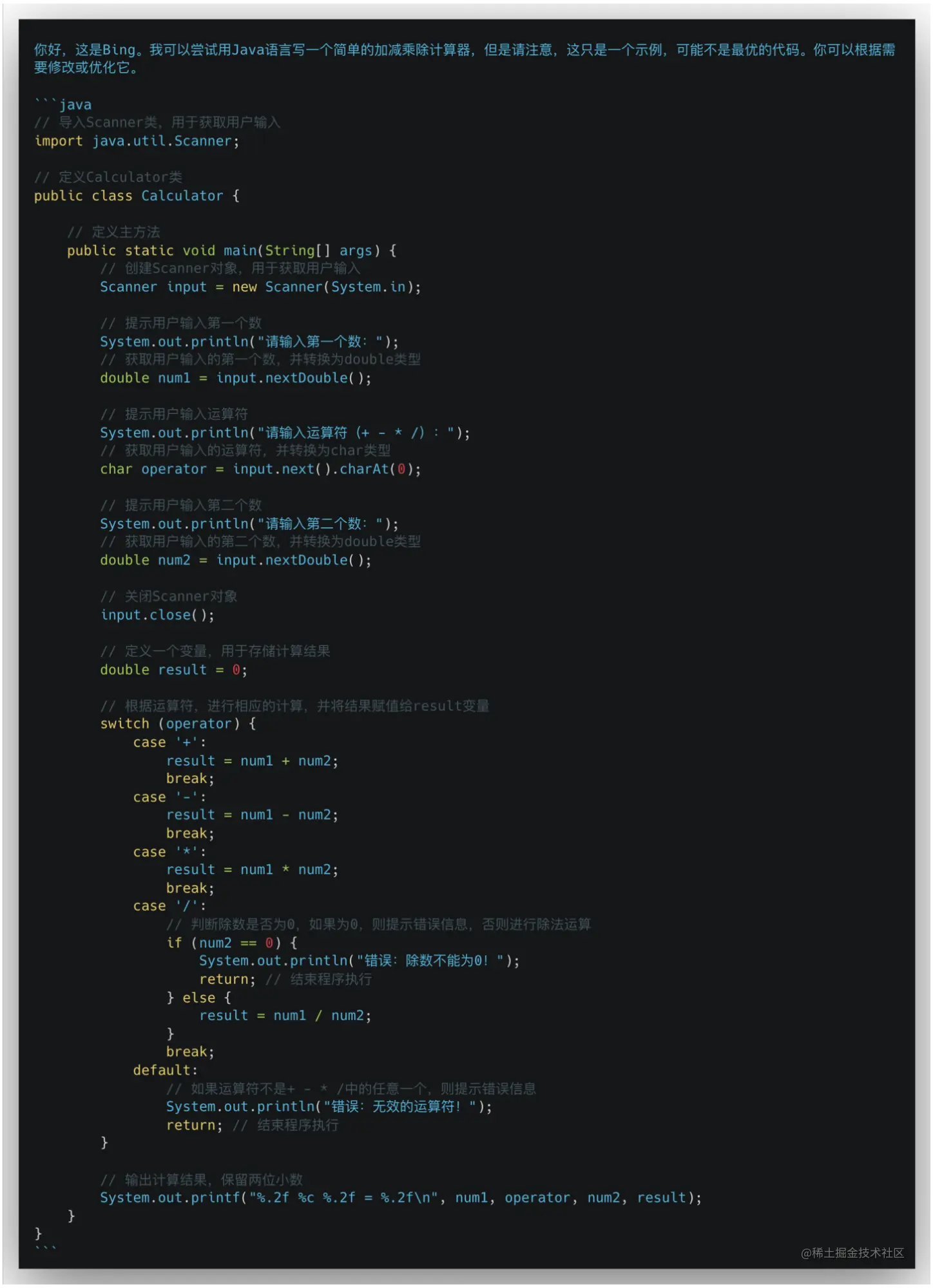
Task: Select the comment "// 定义主方法"
Action: 113,232
